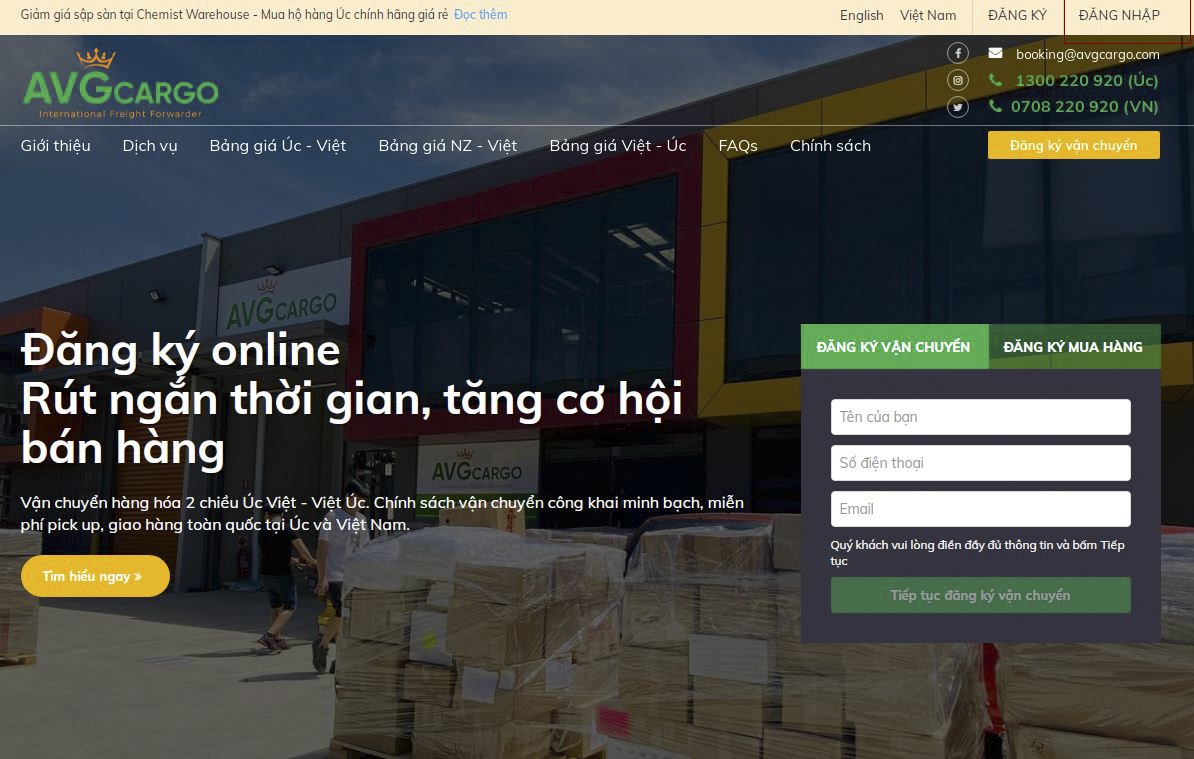The image size is (1194, 759).
Task: Click the phone icon beside 0708 220 920
Action: [996, 106]
